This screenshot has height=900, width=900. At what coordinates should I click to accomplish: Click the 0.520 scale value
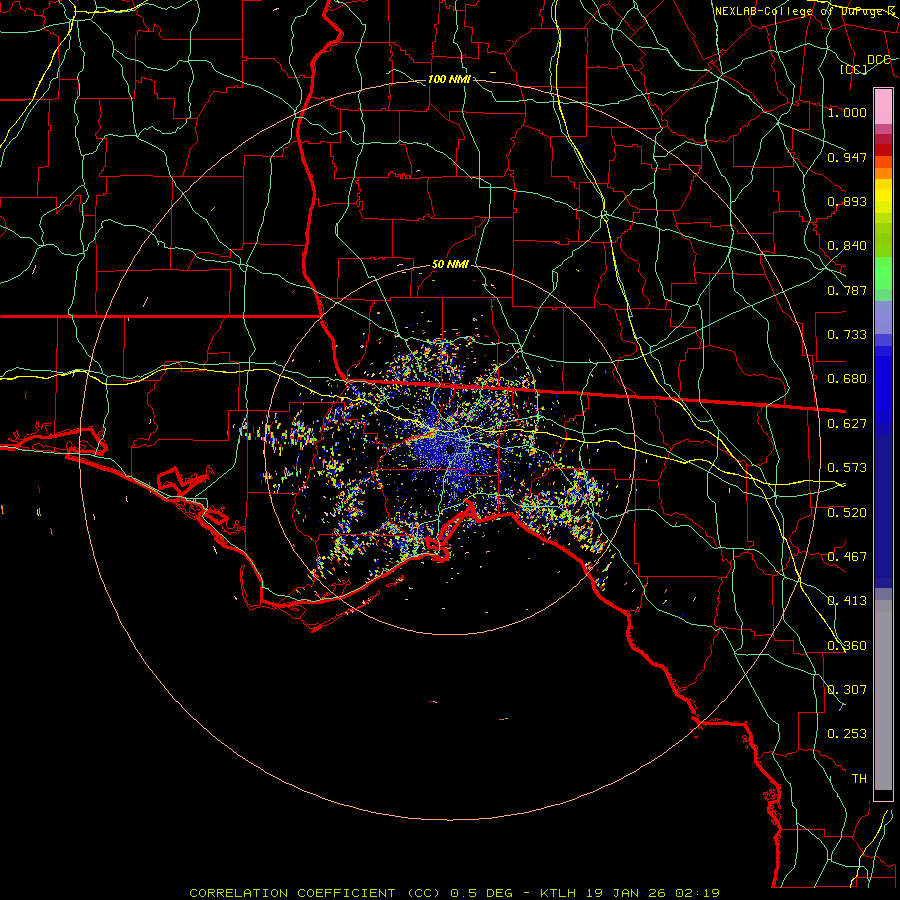tap(847, 513)
